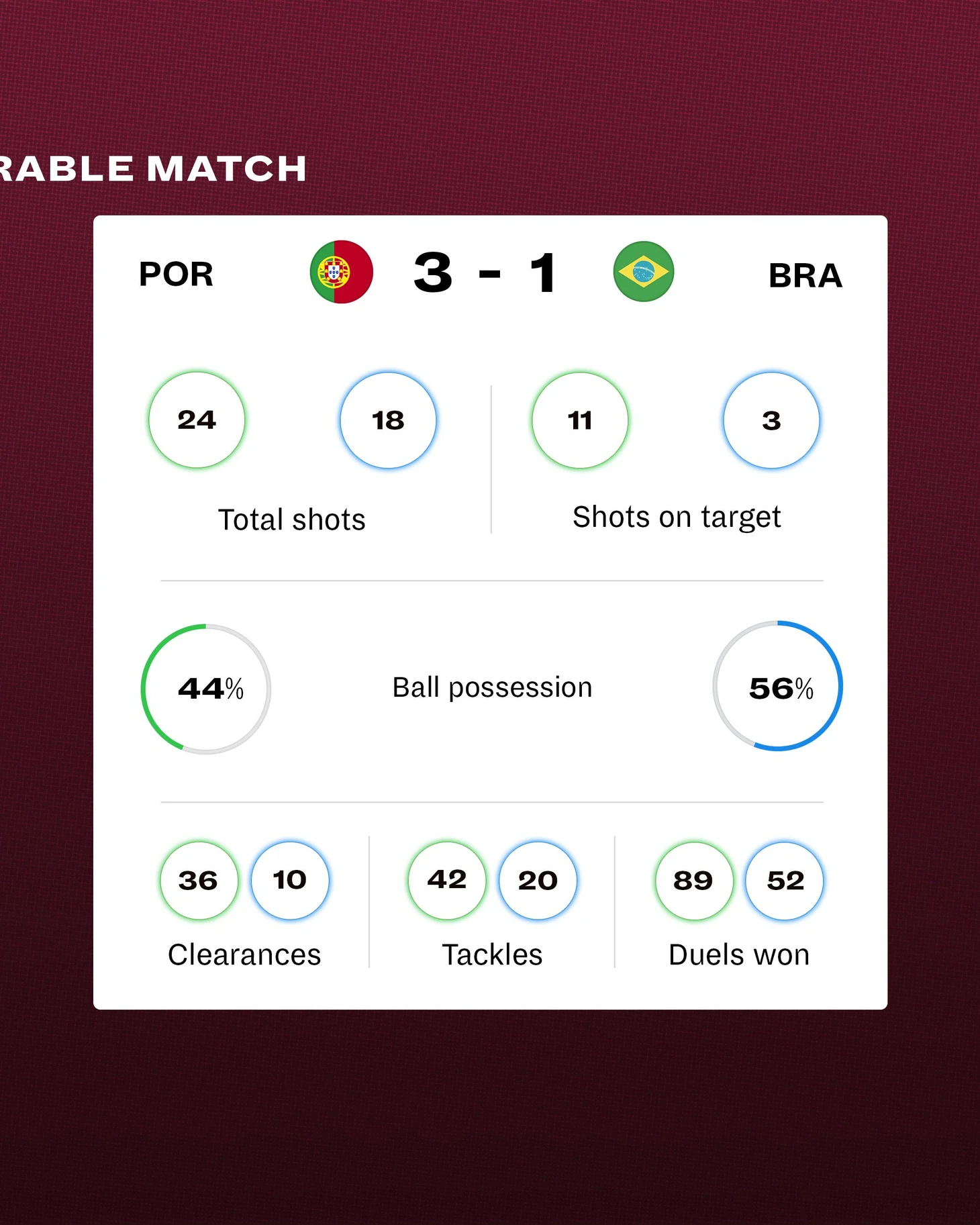Image resolution: width=980 pixels, height=1225 pixels.
Task: Click the 44% possession ring
Action: pos(206,689)
